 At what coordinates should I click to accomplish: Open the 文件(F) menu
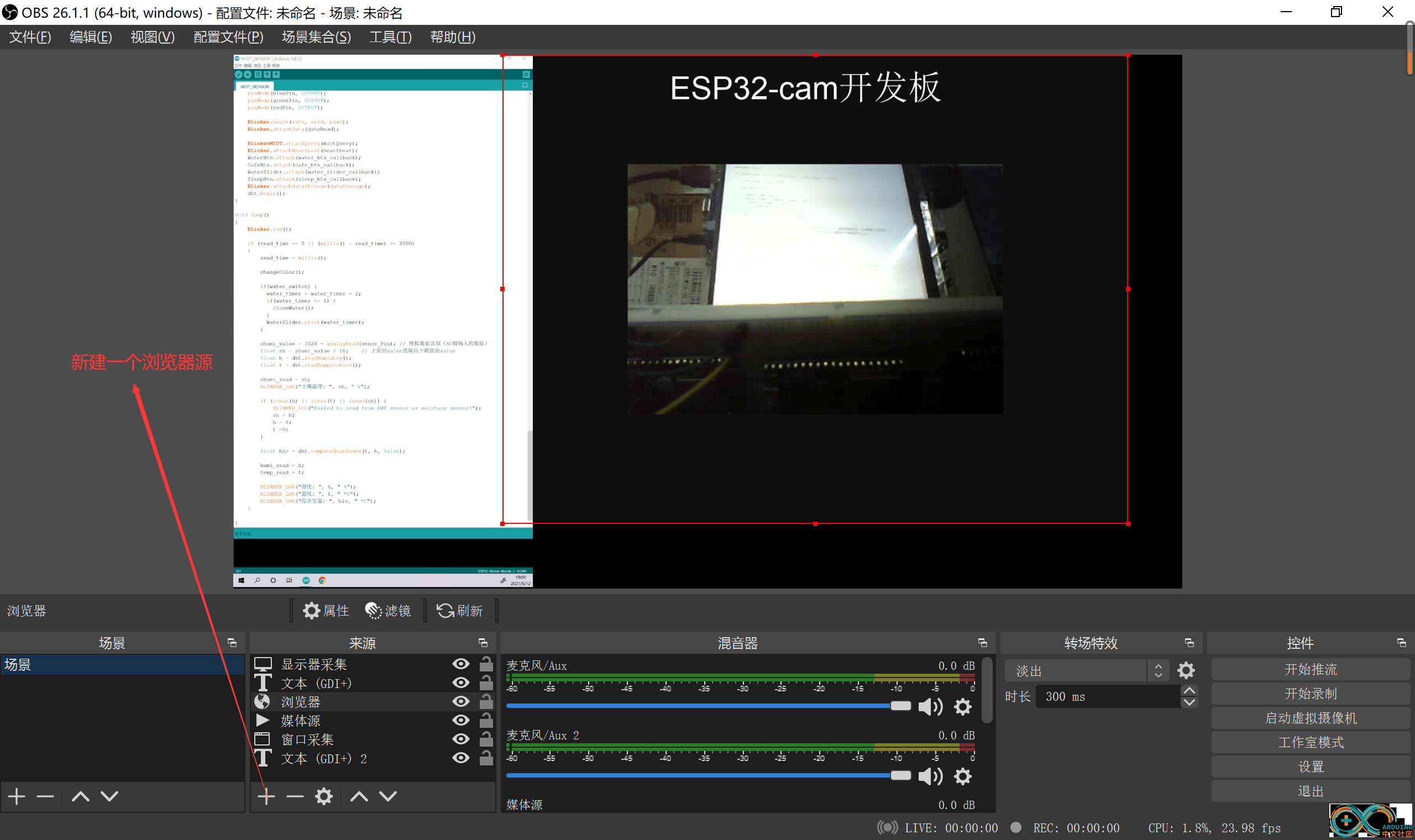30,37
